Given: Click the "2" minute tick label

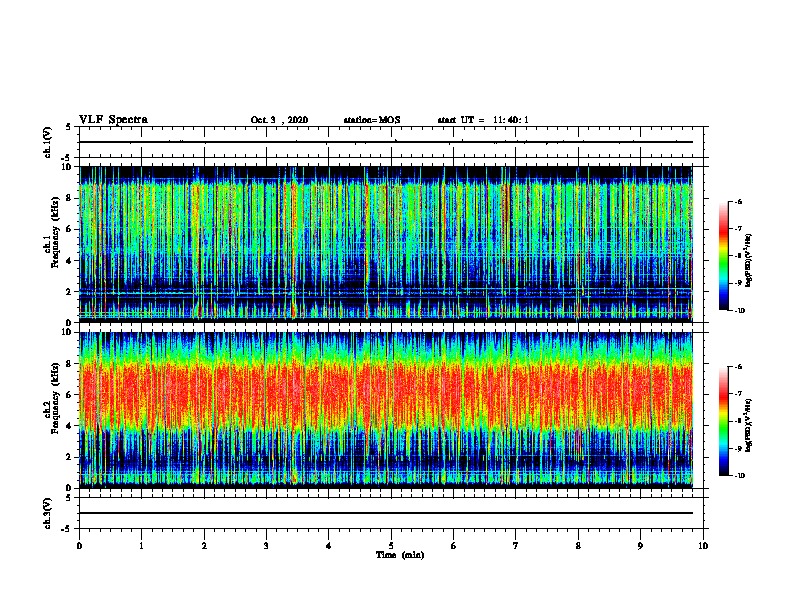Looking at the screenshot, I should (x=204, y=546).
